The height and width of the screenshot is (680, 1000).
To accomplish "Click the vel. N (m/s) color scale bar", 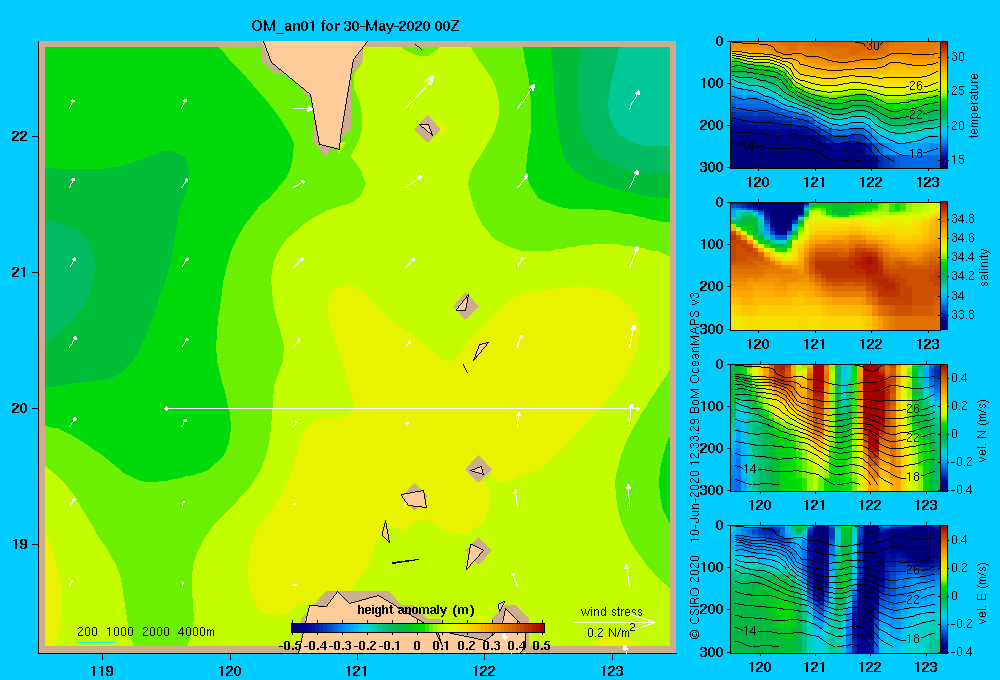I will click(x=944, y=427).
